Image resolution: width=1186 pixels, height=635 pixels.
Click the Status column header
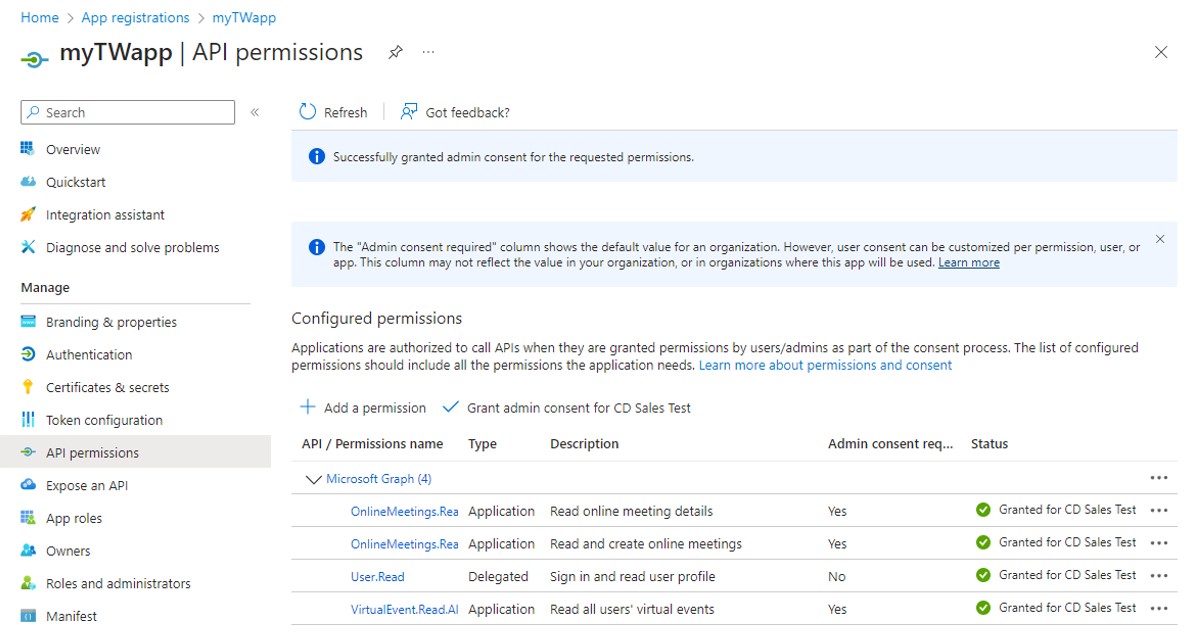(x=989, y=444)
